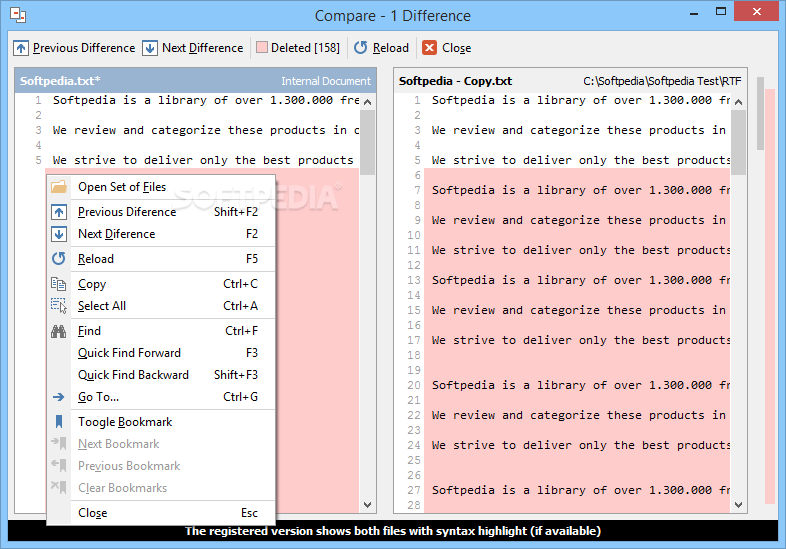Click the Clear Bookmarks icon
786x549 pixels.
59,487
